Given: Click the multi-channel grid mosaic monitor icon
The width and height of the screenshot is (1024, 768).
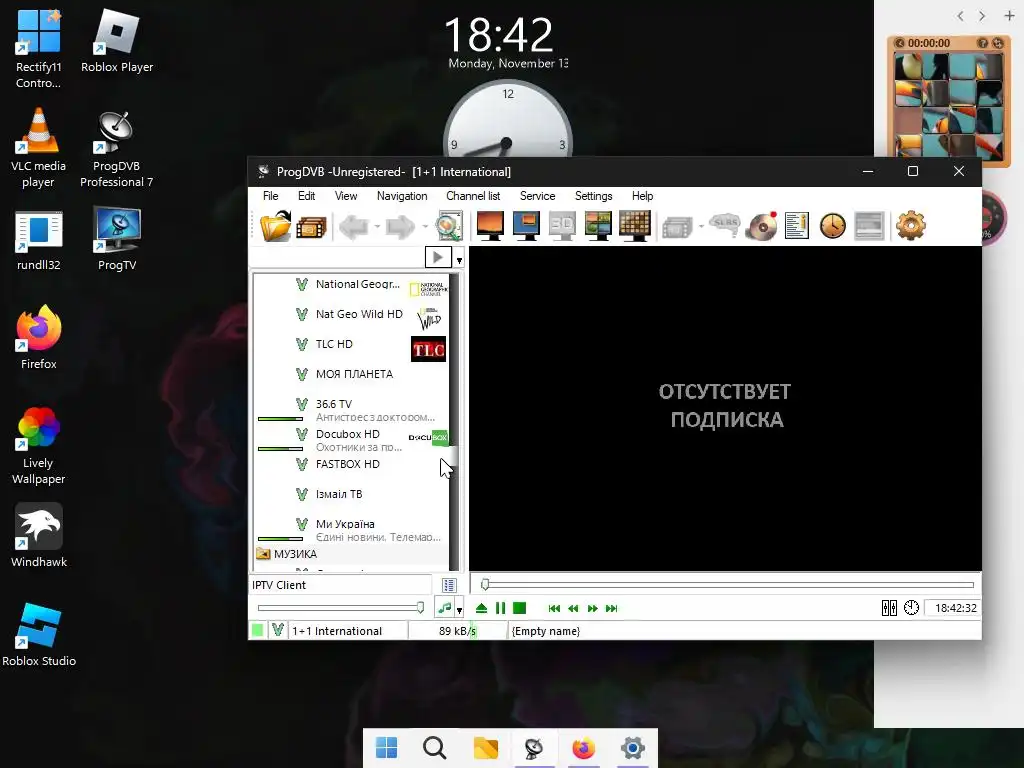Looking at the screenshot, I should click(x=634, y=226).
